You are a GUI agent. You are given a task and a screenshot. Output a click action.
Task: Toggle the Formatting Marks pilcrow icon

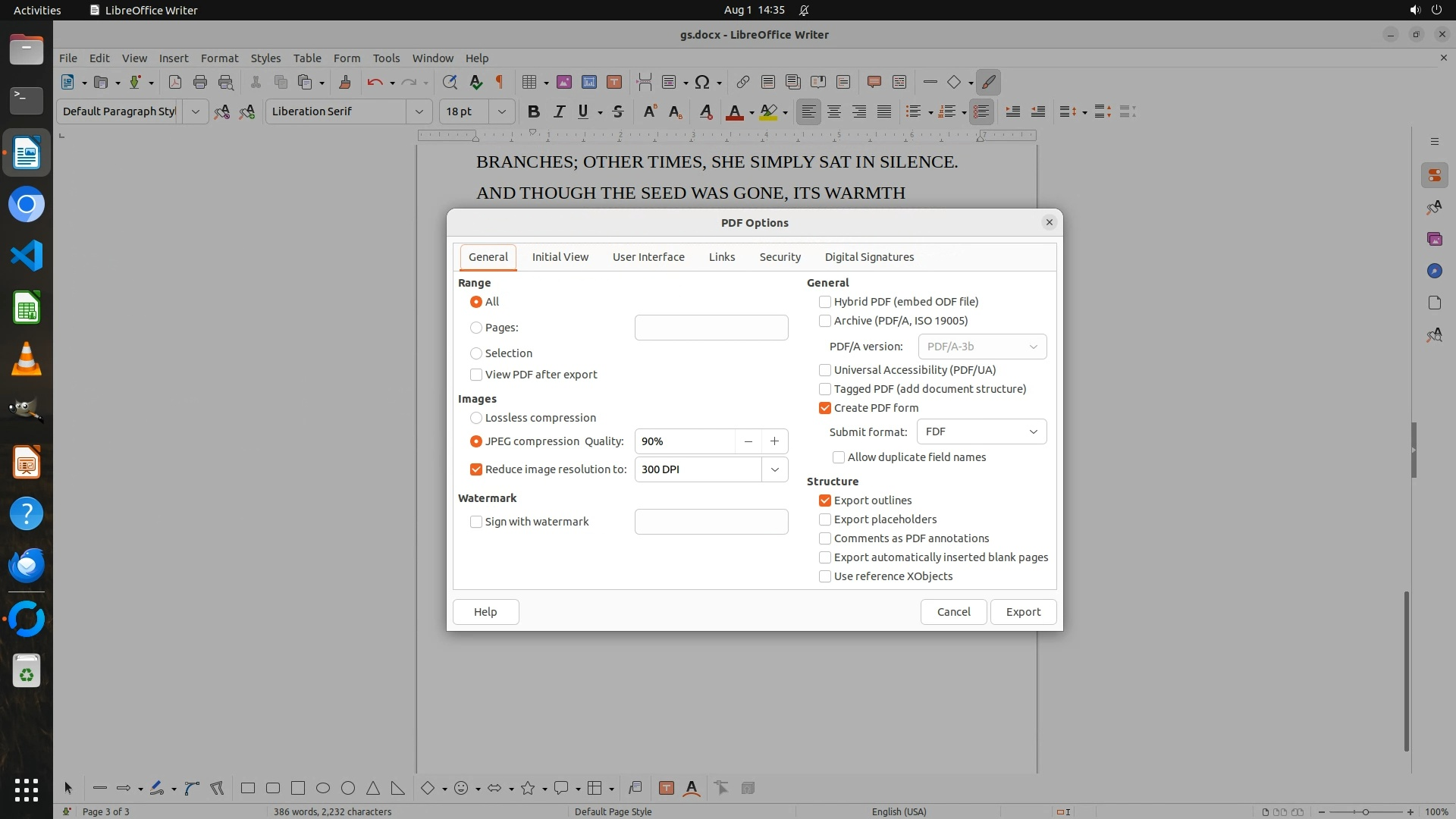(500, 82)
